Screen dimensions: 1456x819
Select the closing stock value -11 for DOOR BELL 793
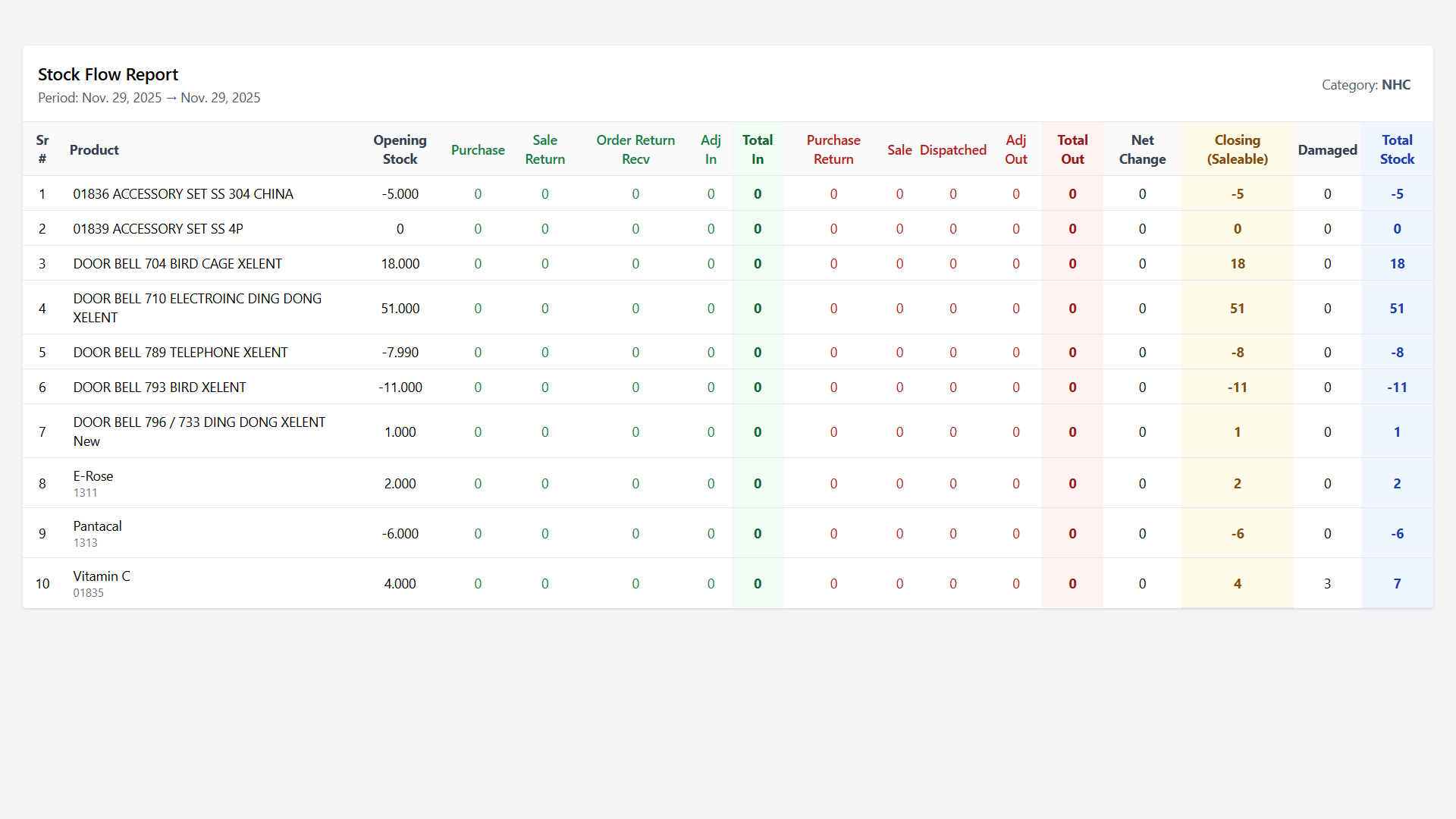click(x=1237, y=387)
